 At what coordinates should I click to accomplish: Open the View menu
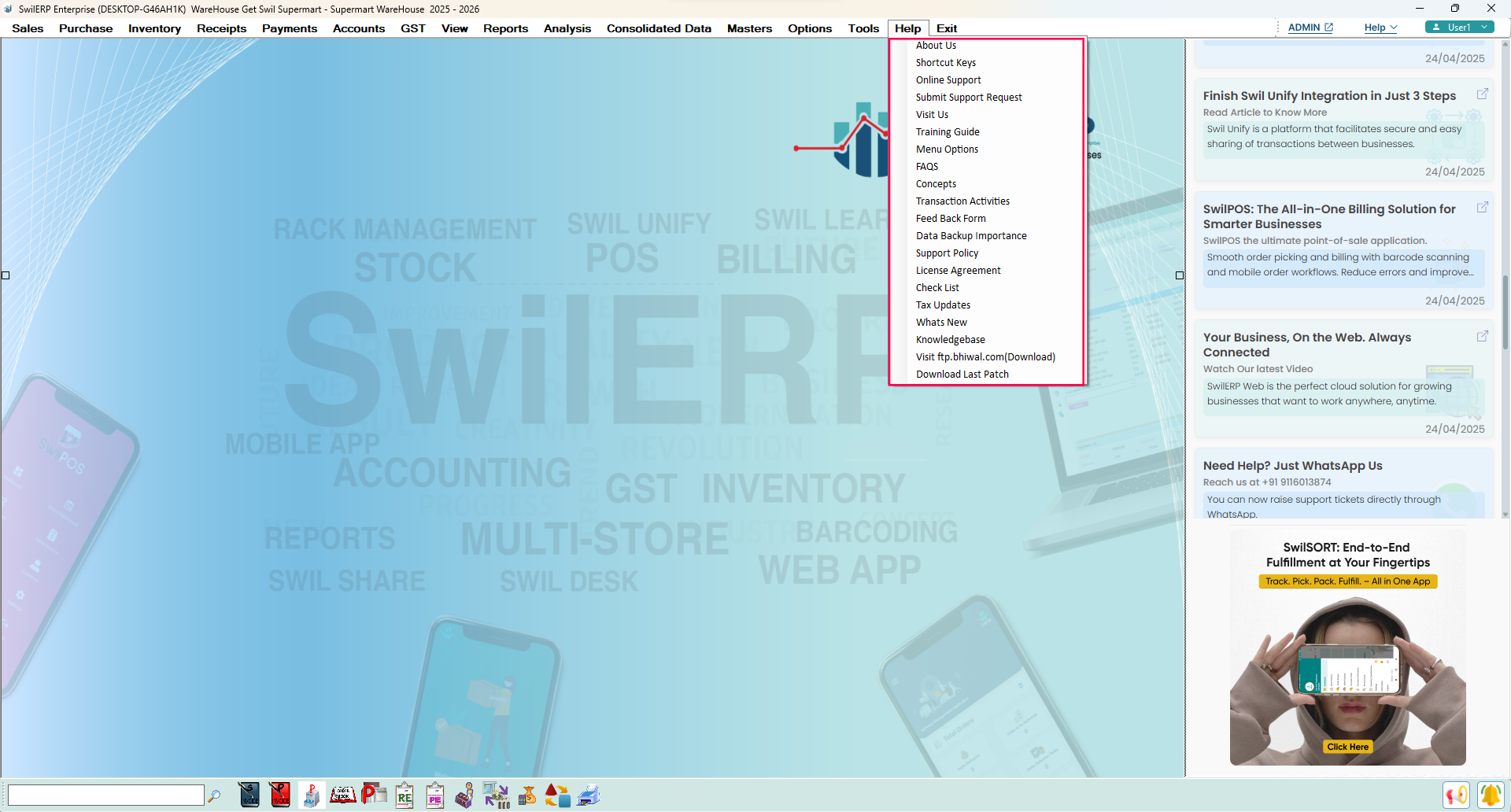pos(454,28)
